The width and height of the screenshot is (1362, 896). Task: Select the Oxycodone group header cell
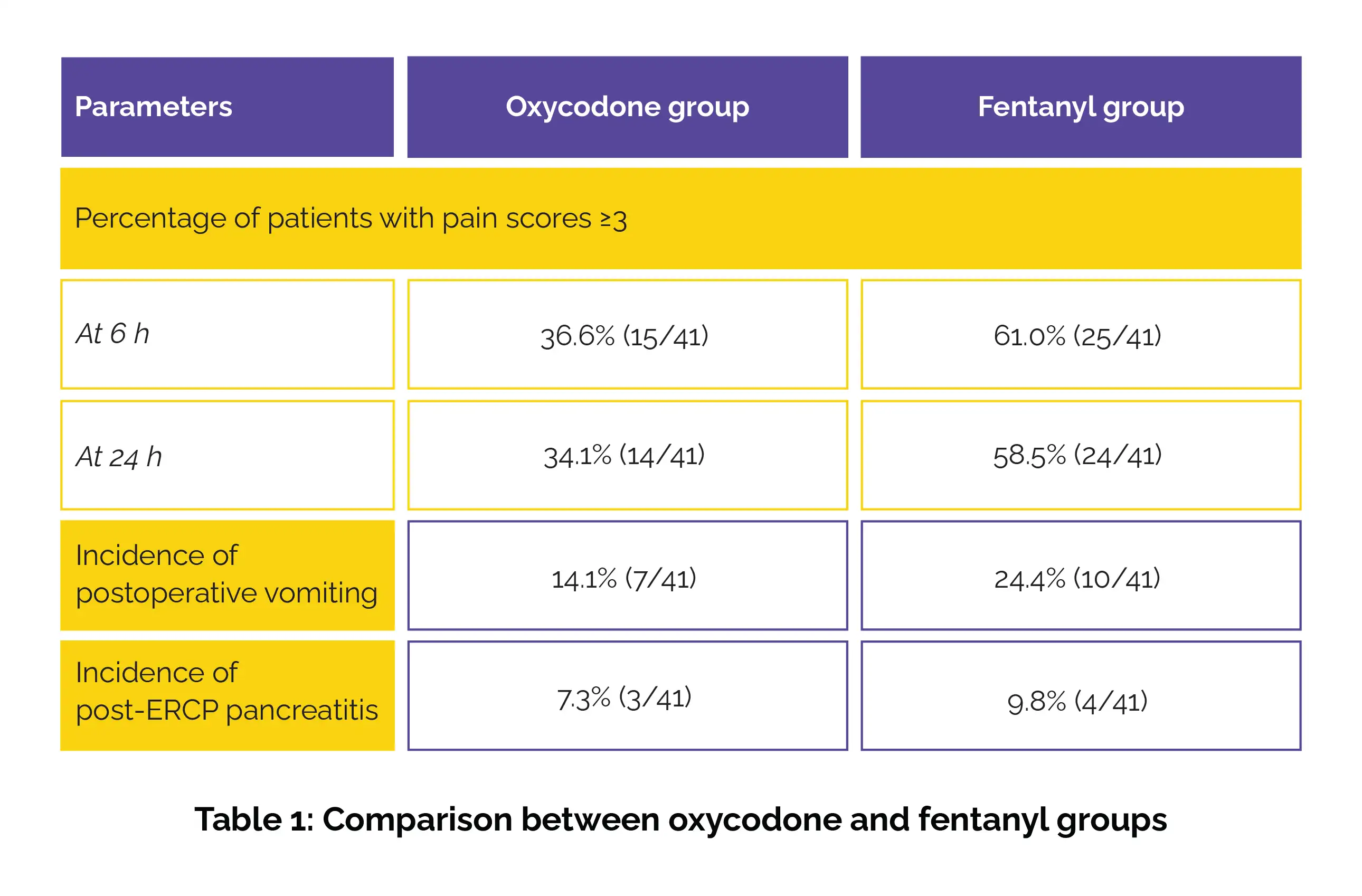click(627, 107)
